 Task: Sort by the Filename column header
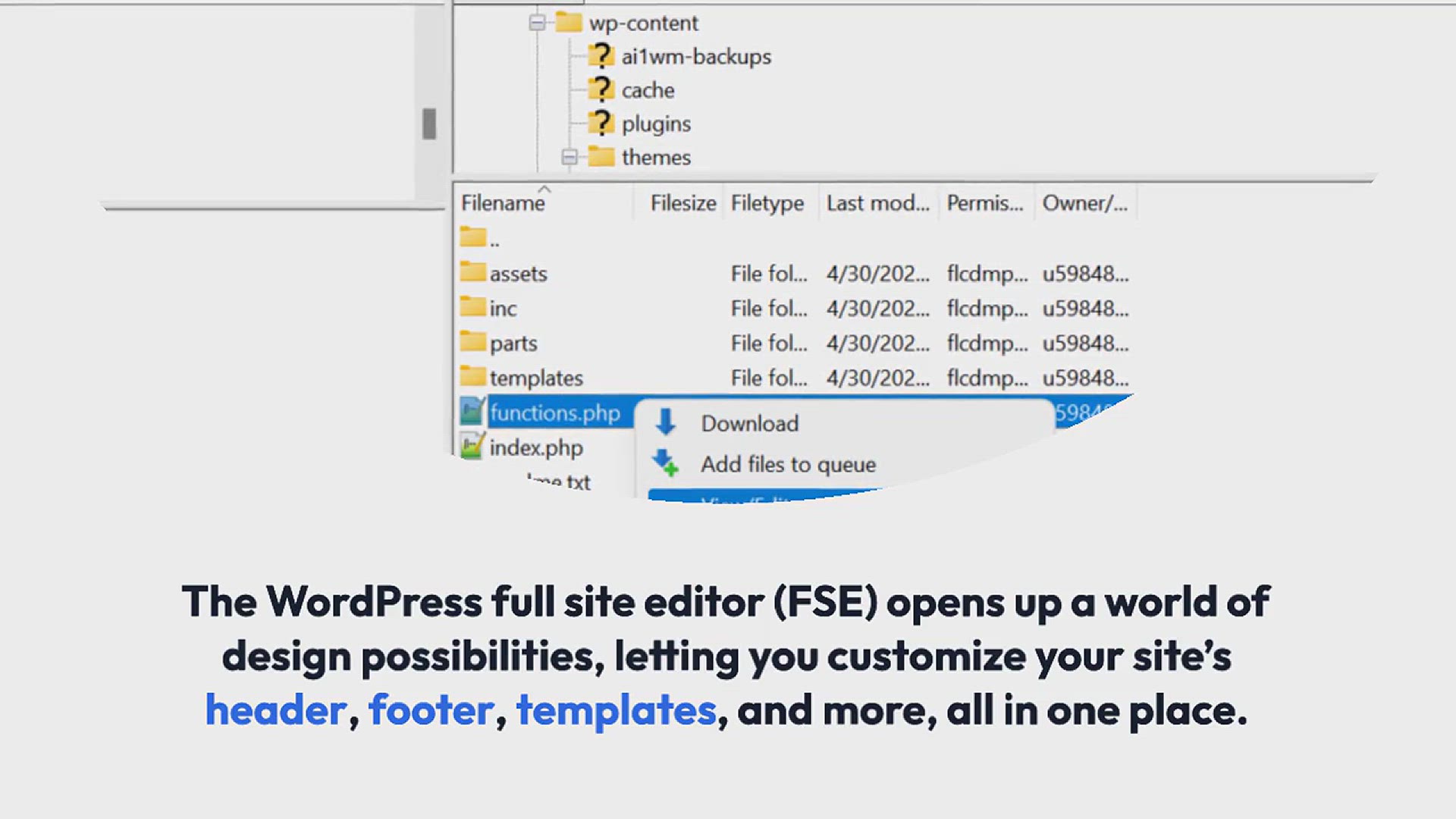point(503,203)
